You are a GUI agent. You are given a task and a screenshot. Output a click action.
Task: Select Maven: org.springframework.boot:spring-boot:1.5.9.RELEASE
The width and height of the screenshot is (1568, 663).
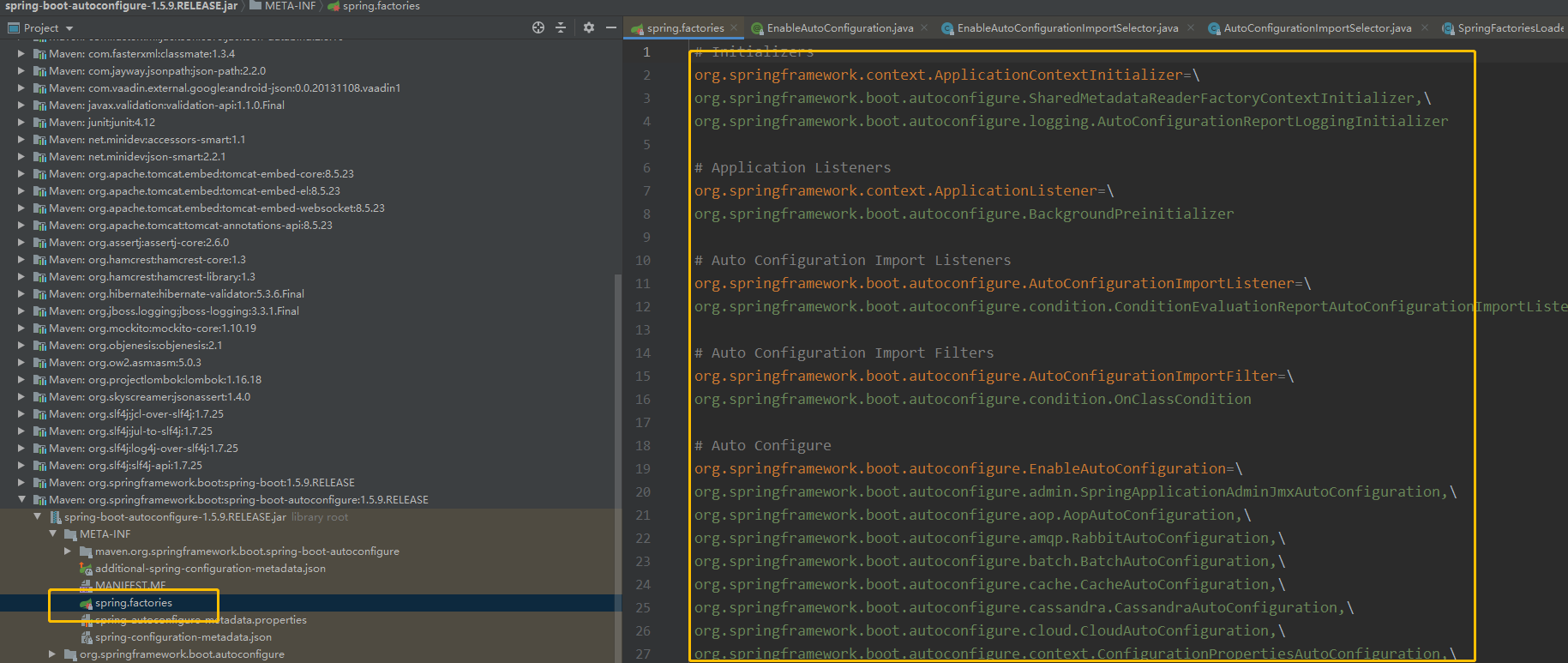click(x=201, y=483)
